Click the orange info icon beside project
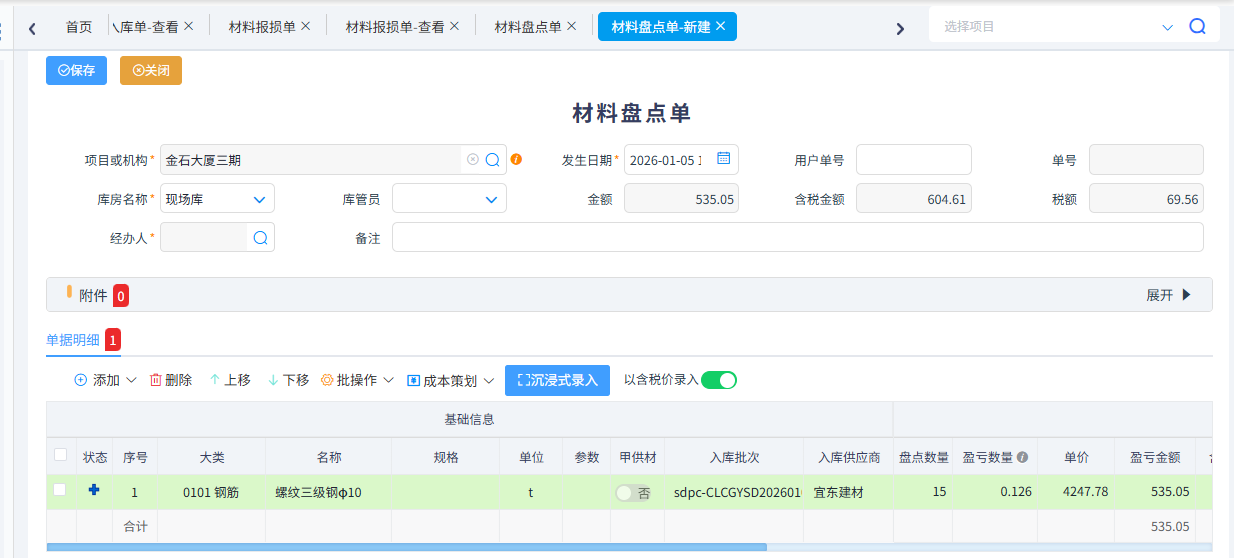This screenshot has width=1234, height=558. coord(517,160)
